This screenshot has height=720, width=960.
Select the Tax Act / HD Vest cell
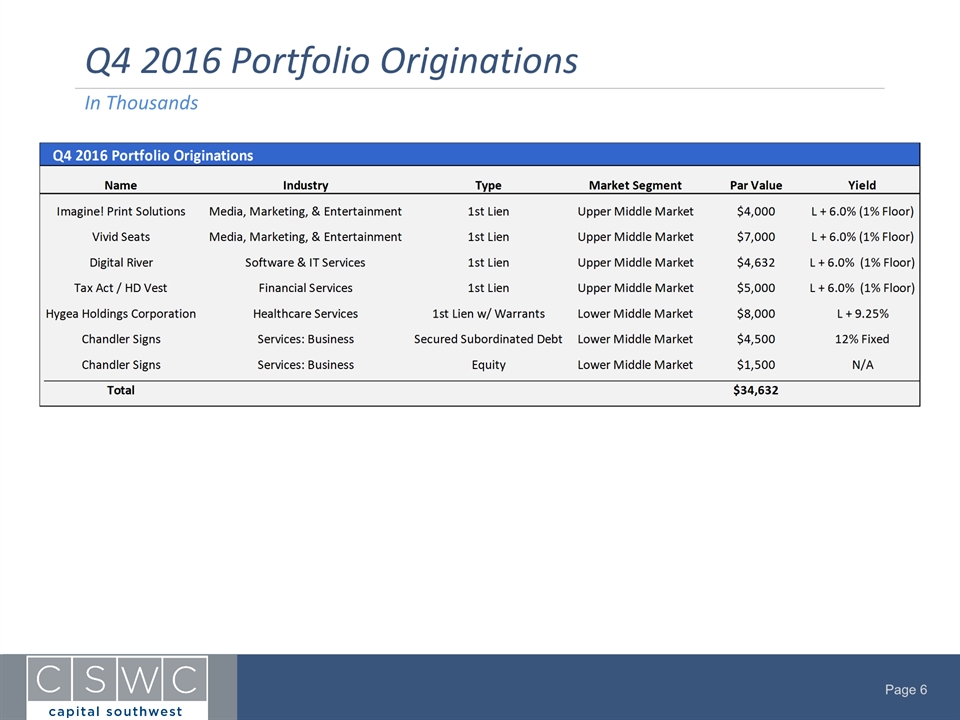(x=120, y=288)
